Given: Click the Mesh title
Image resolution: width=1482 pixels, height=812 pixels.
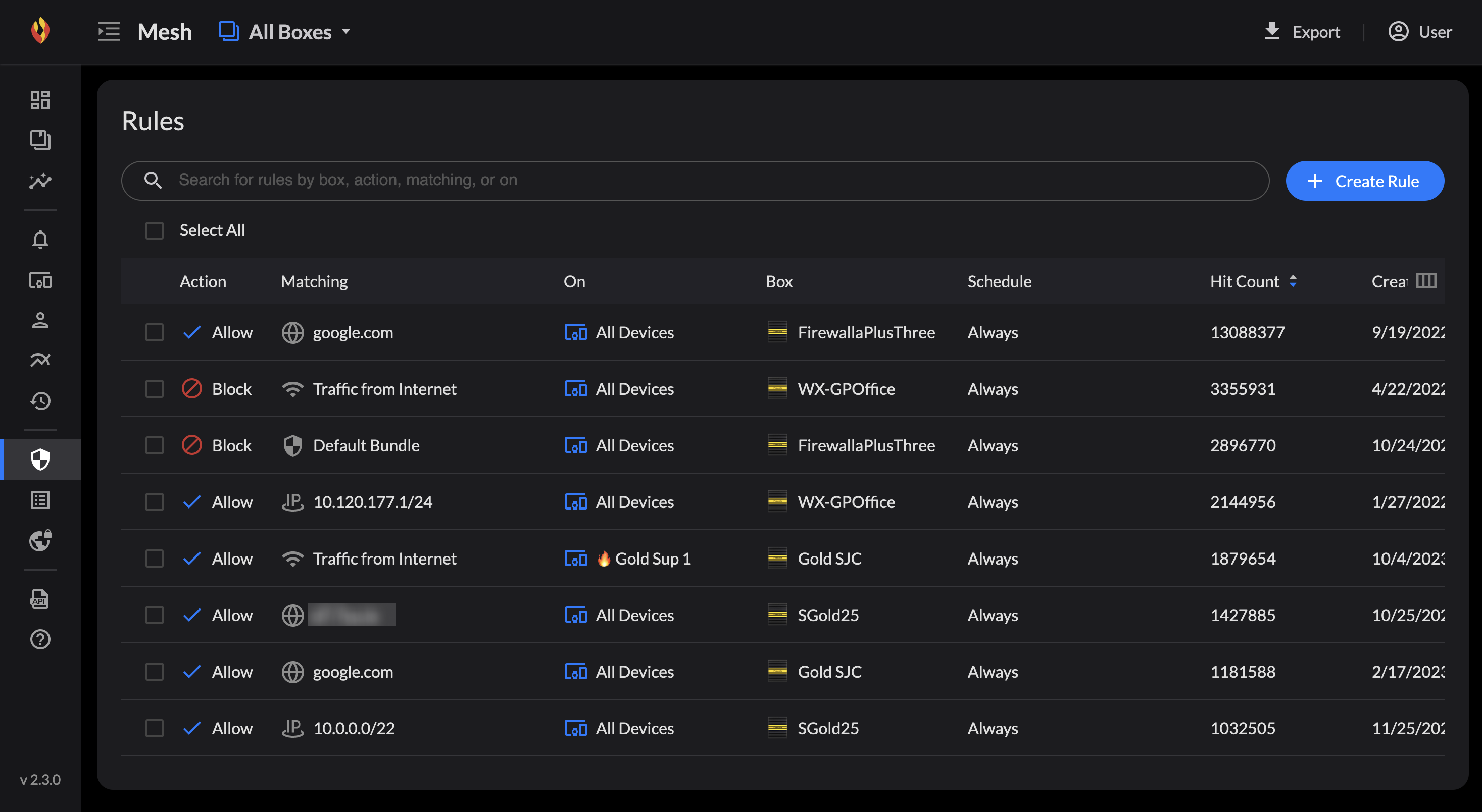Looking at the screenshot, I should [165, 32].
